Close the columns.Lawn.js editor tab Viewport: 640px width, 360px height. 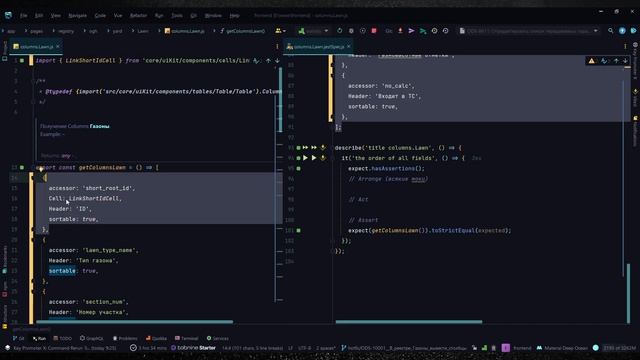(x=58, y=47)
